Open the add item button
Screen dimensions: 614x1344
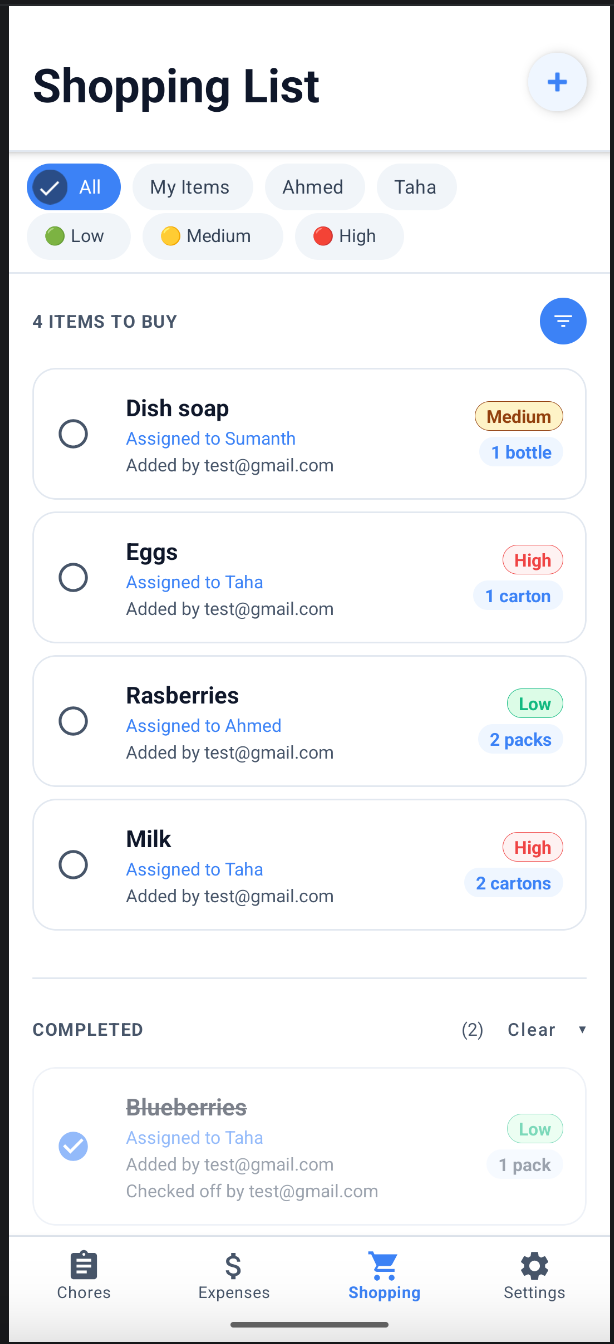coord(557,82)
